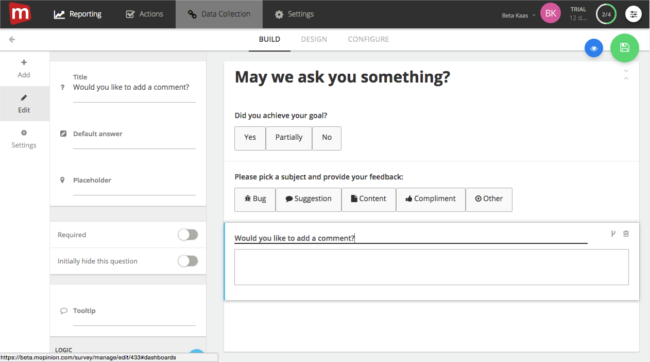Open the Data Collection menu
650x362 pixels.
[x=219, y=14]
